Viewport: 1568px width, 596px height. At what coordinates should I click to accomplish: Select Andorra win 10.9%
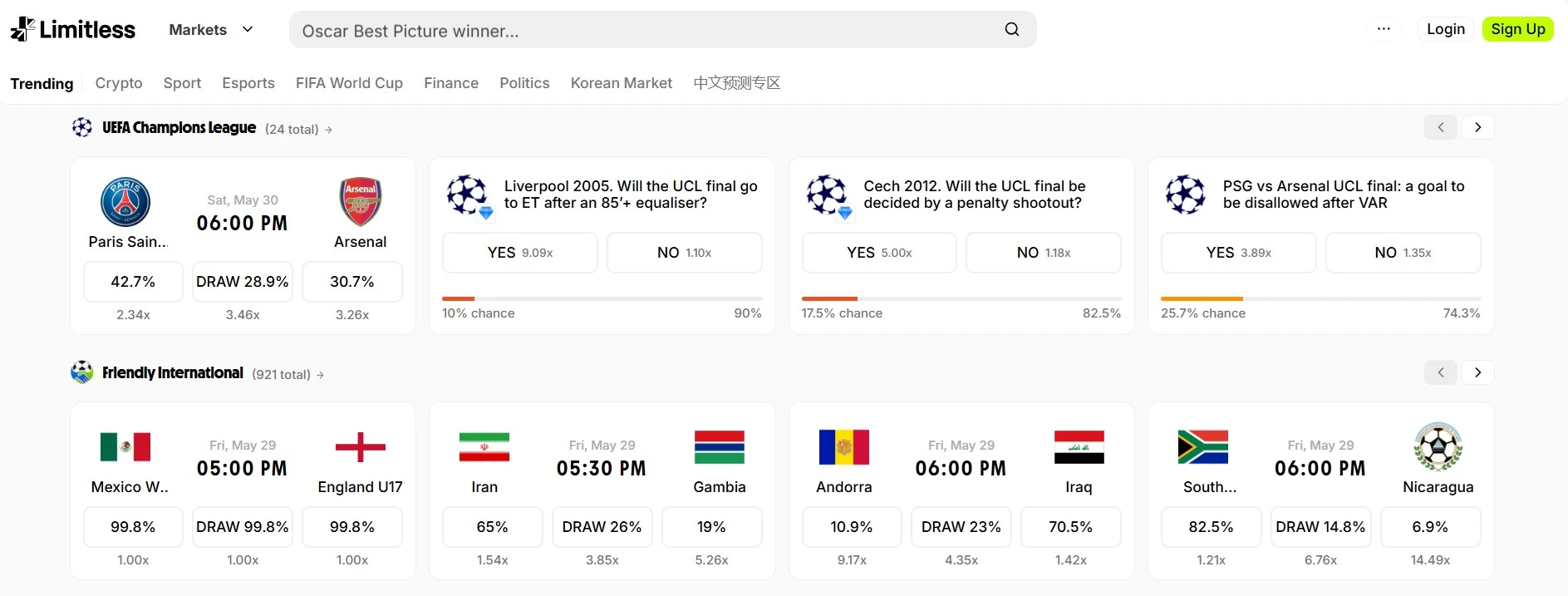(x=852, y=527)
